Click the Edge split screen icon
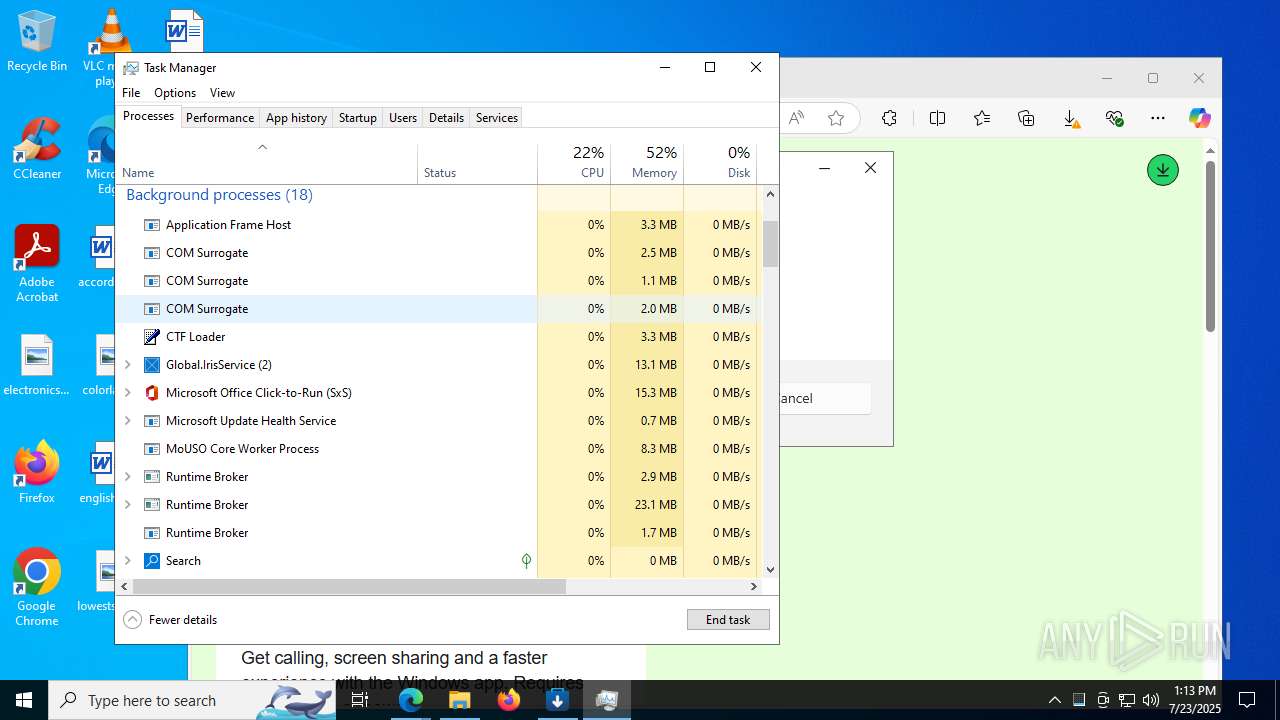Image resolution: width=1280 pixels, height=720 pixels. (937, 118)
